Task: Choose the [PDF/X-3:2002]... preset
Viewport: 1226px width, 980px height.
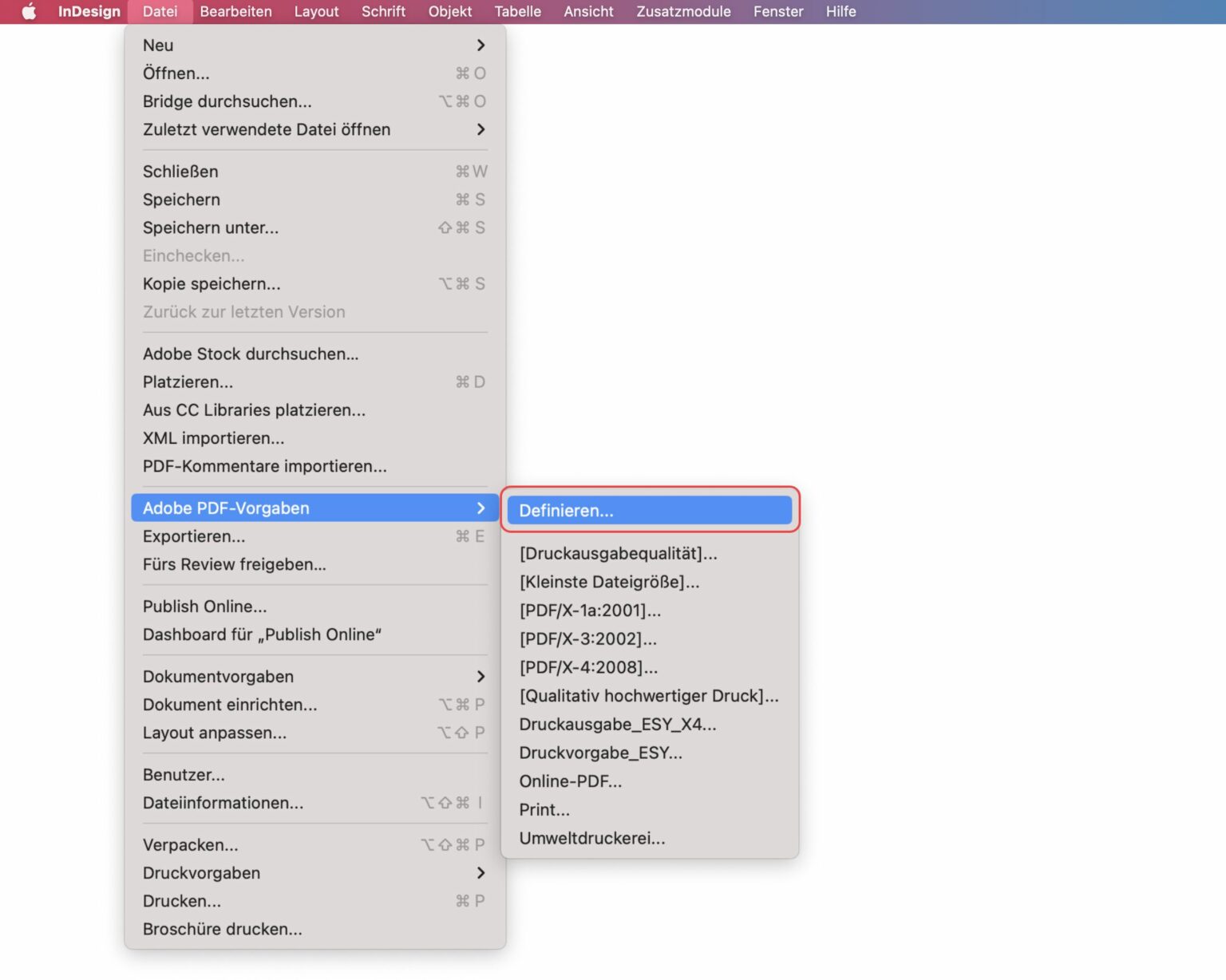Action: [650, 639]
